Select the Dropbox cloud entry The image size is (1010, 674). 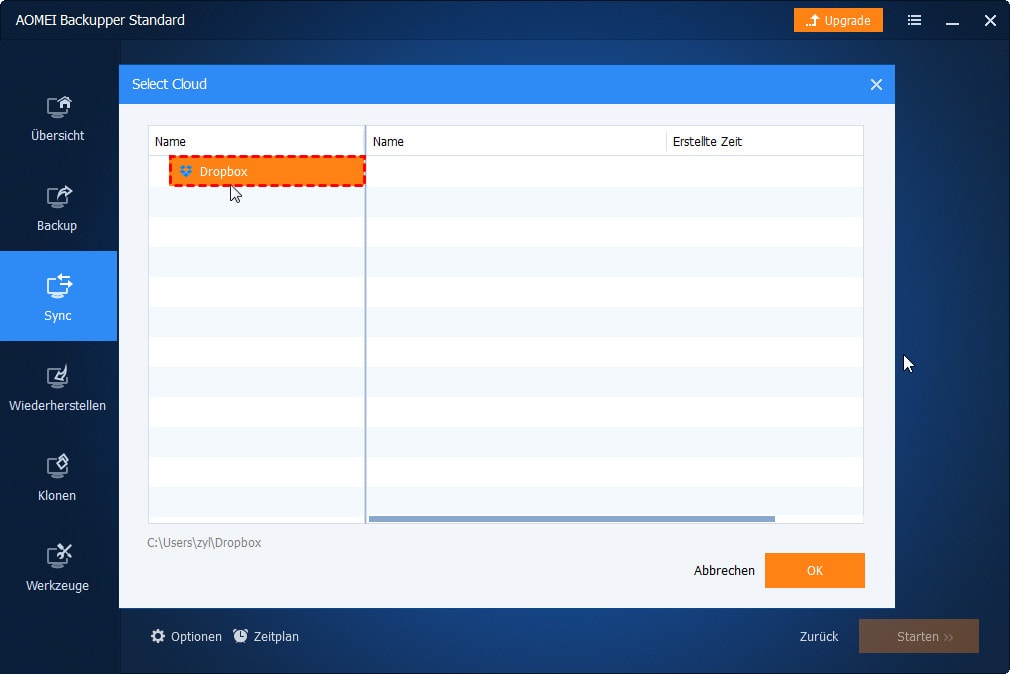click(x=267, y=172)
